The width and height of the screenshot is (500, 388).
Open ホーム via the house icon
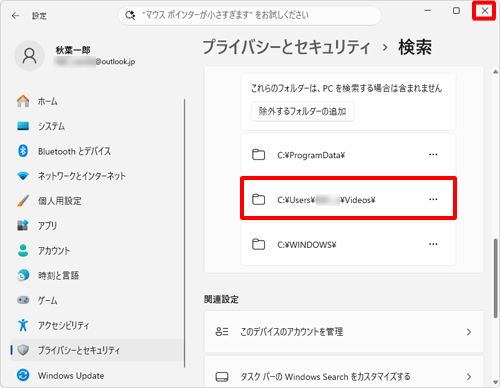point(23,101)
